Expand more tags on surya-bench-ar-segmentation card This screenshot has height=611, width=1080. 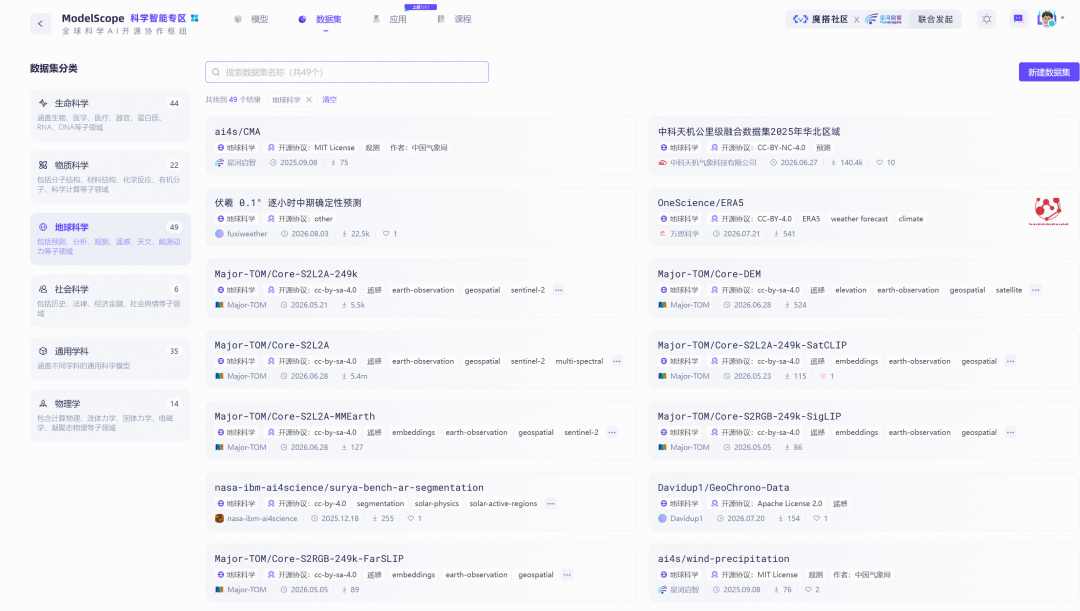point(550,504)
